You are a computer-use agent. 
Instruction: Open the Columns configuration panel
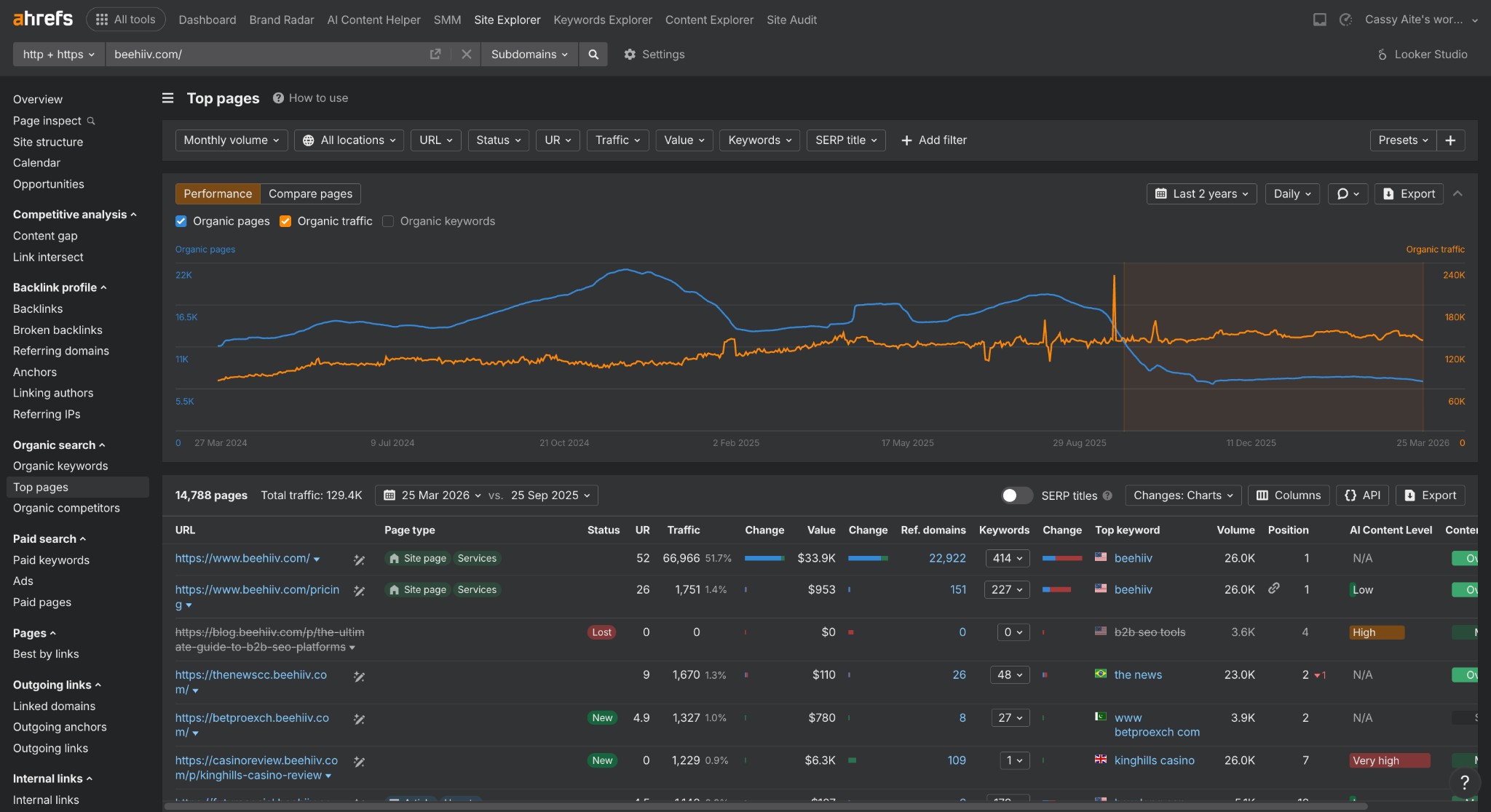click(1287, 495)
